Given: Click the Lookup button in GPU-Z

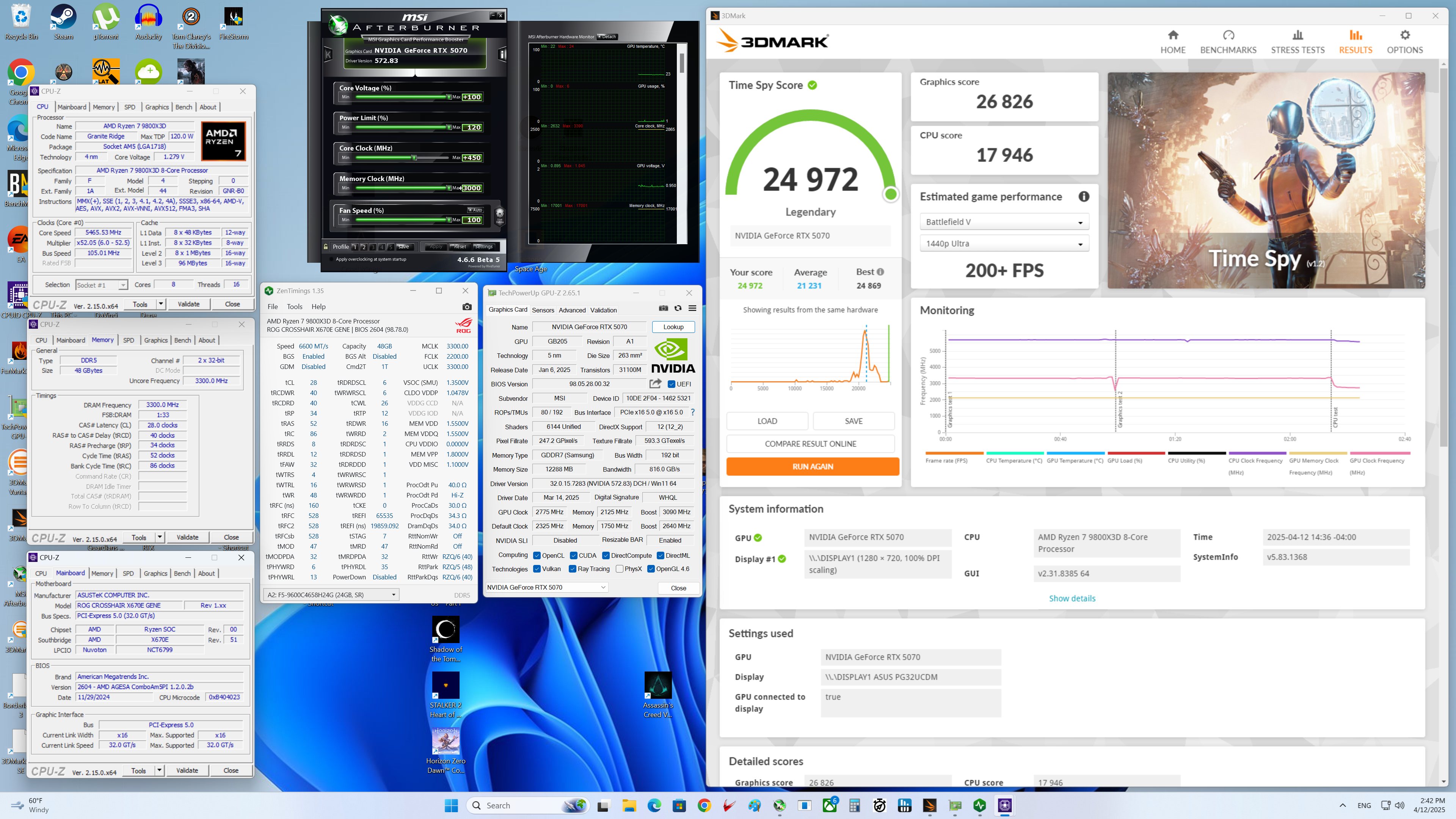Looking at the screenshot, I should pos(673,327).
